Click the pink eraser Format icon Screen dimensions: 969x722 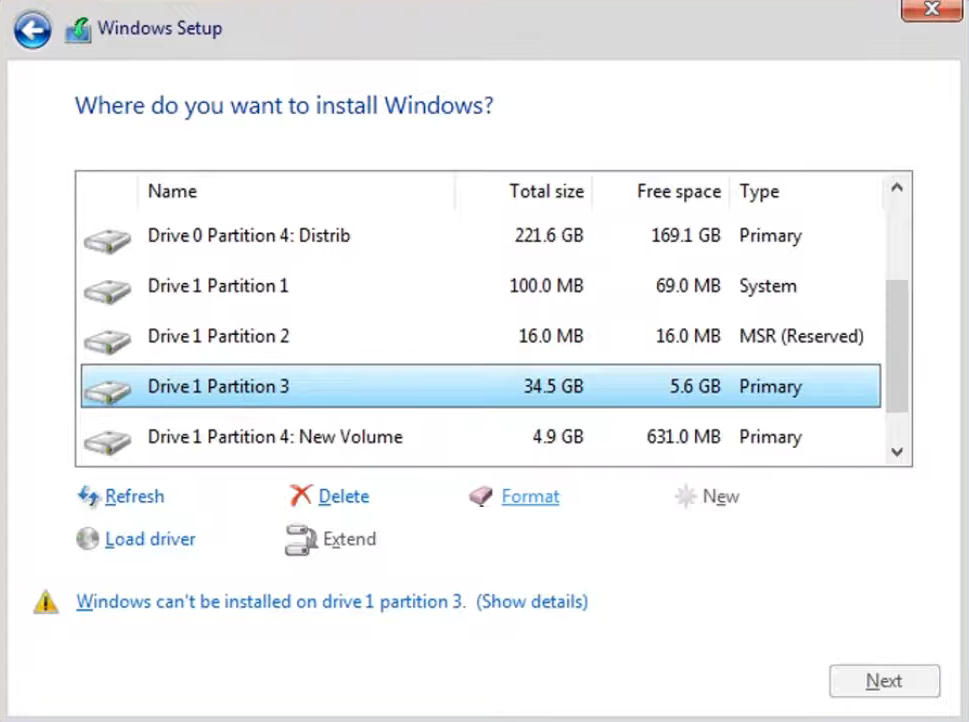pyautogui.click(x=481, y=496)
